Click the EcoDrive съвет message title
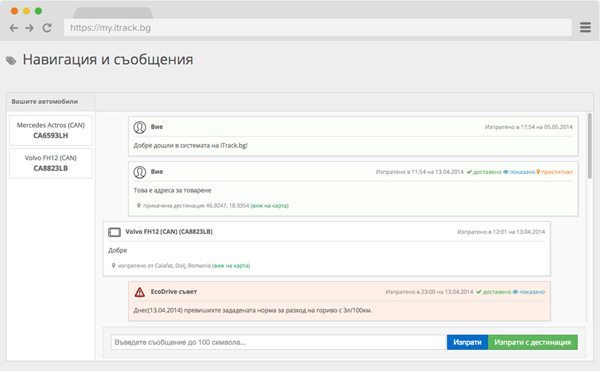 (174, 292)
